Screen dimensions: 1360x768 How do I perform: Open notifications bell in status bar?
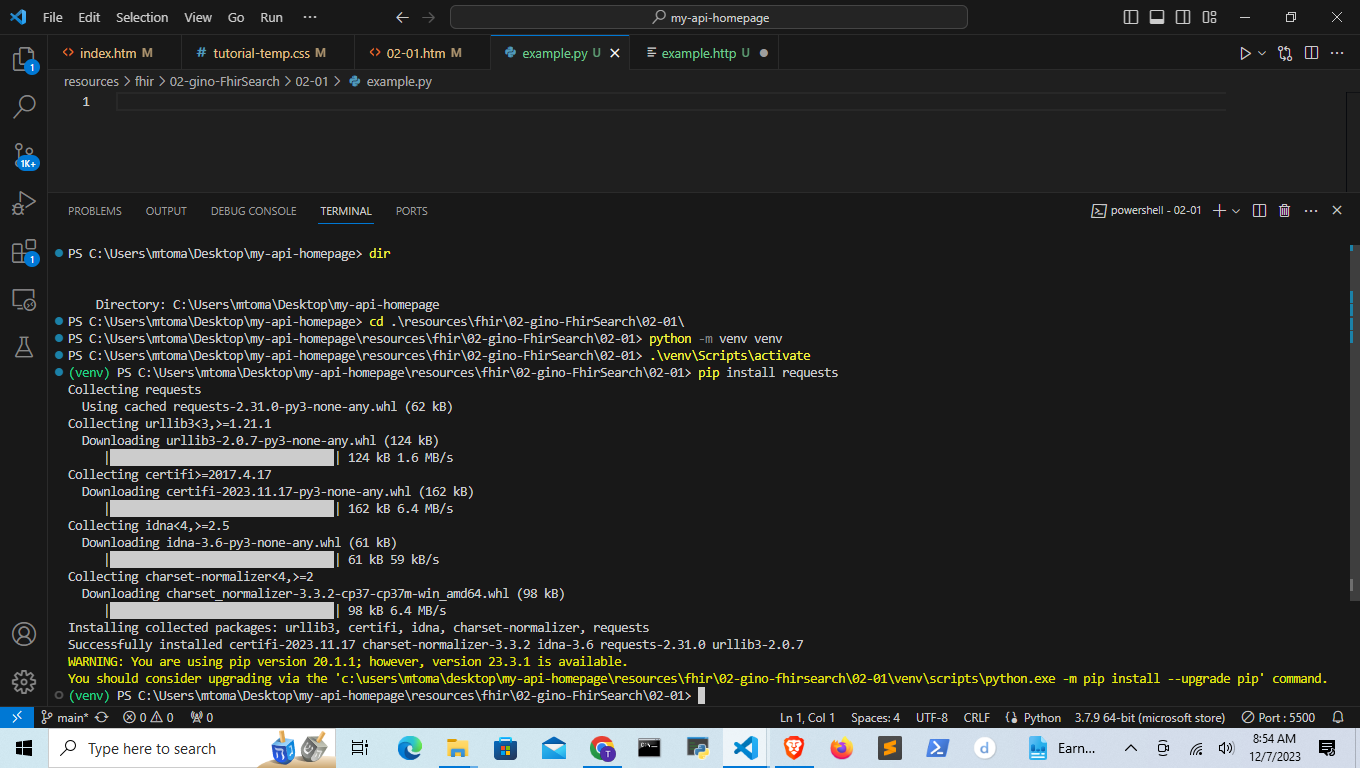(x=1338, y=717)
